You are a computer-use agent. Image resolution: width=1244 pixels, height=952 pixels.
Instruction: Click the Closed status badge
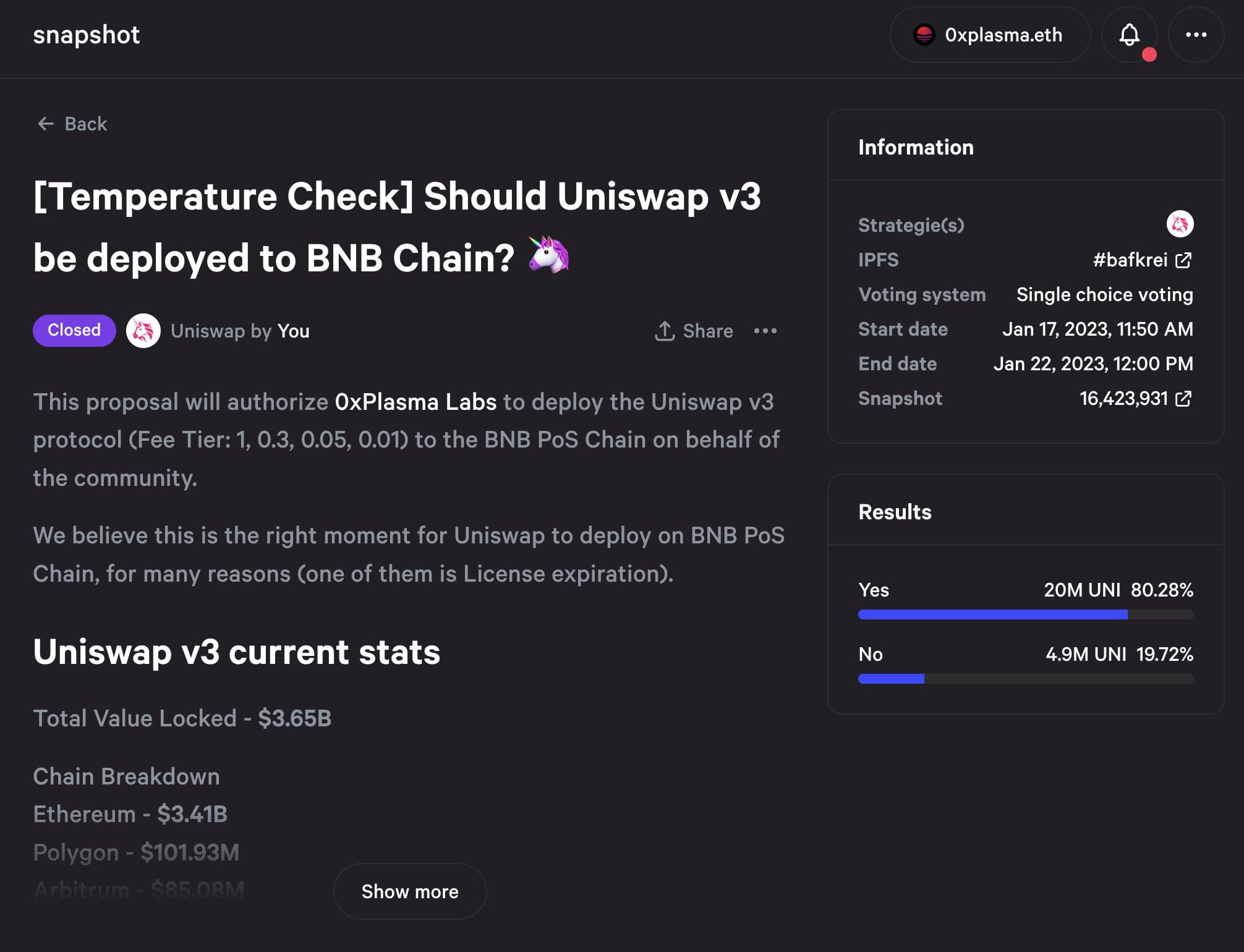click(74, 330)
